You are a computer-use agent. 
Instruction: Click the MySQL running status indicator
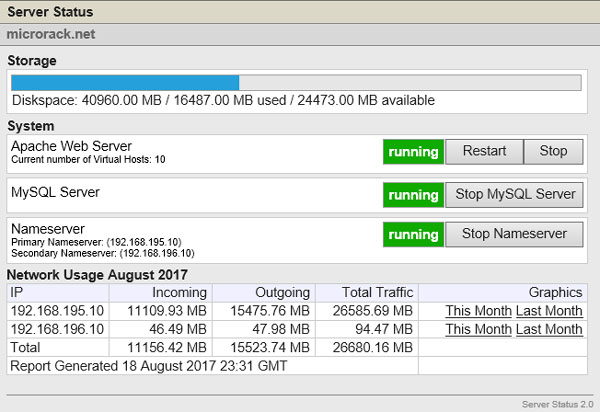coord(413,195)
